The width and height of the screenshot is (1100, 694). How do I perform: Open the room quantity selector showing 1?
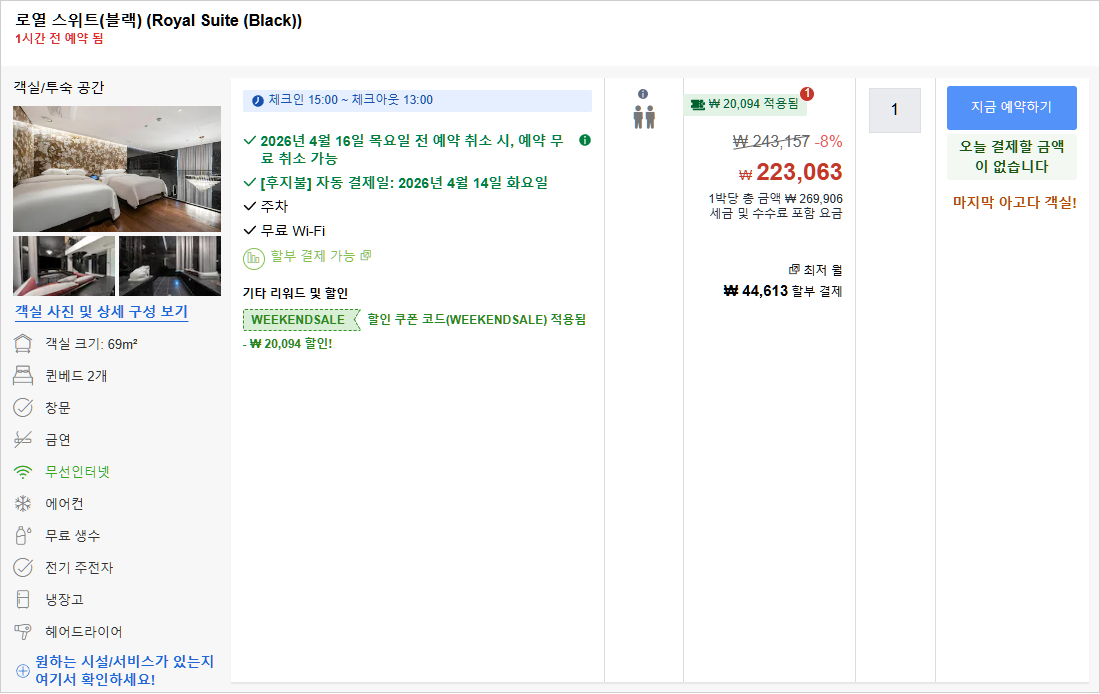[894, 110]
